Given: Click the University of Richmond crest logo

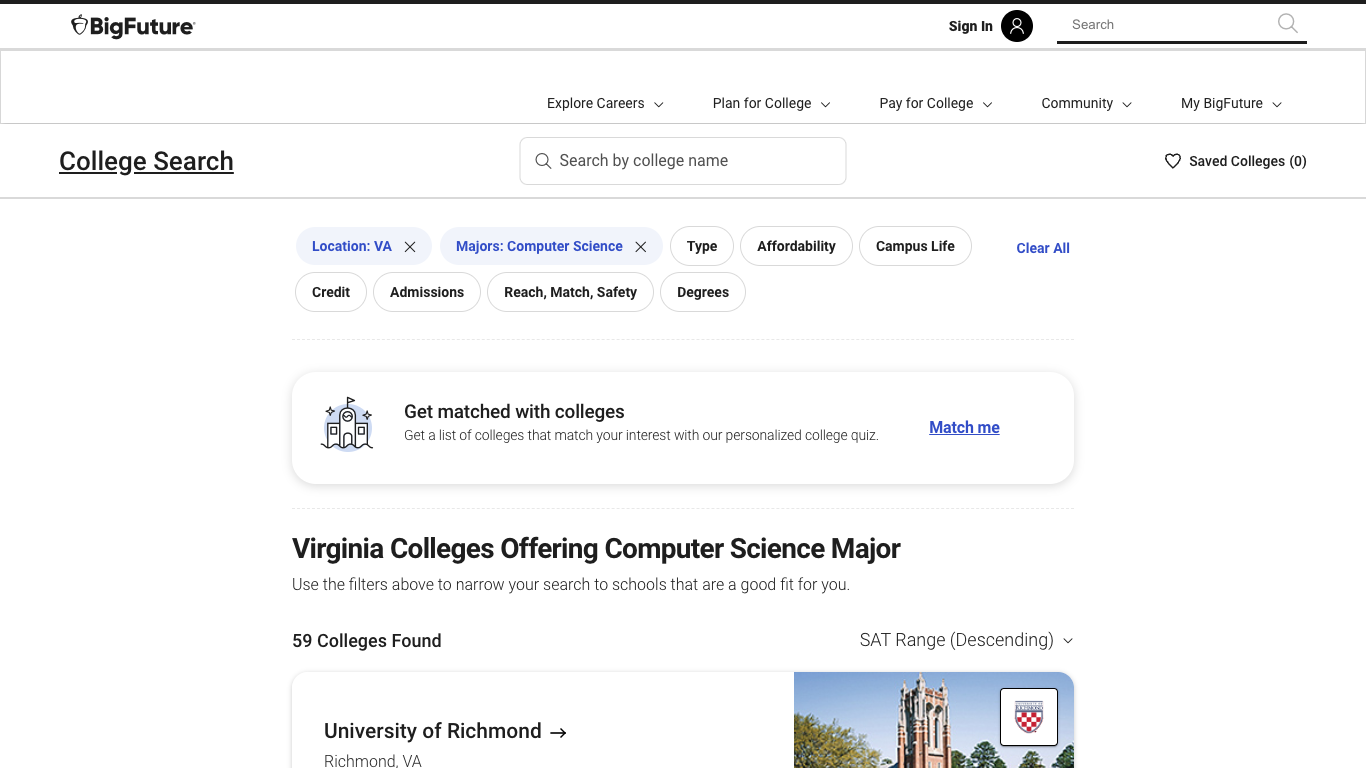Looking at the screenshot, I should point(1029,717).
